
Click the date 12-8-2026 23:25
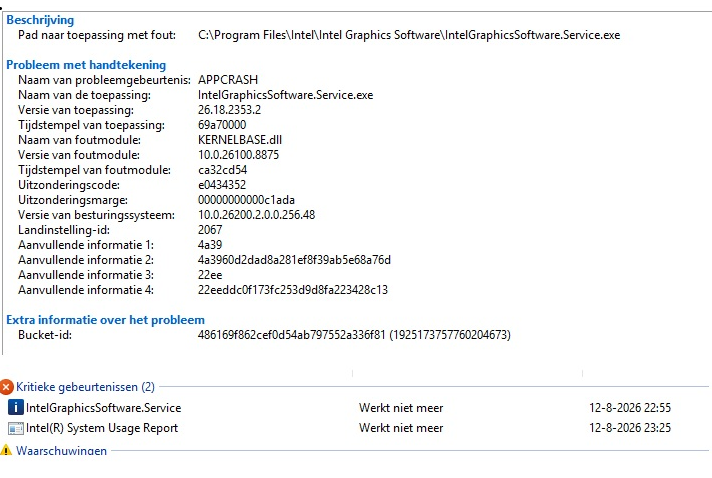pos(630,428)
